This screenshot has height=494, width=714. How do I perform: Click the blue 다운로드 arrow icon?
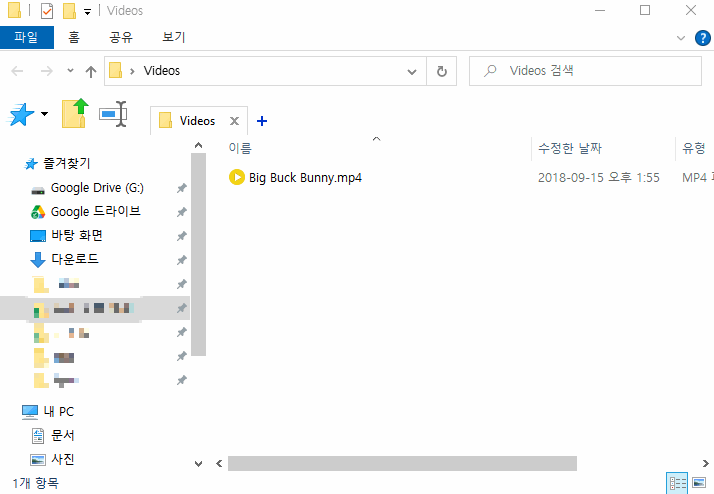pyautogui.click(x=38, y=260)
